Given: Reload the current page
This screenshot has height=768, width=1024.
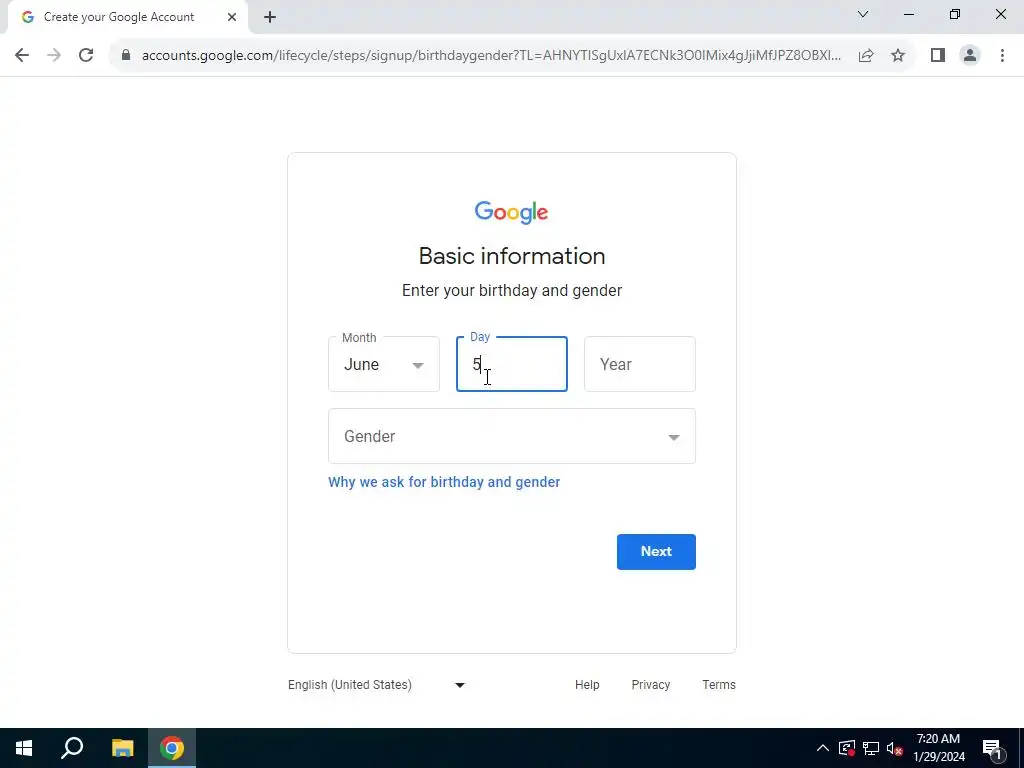Looking at the screenshot, I should (86, 56).
